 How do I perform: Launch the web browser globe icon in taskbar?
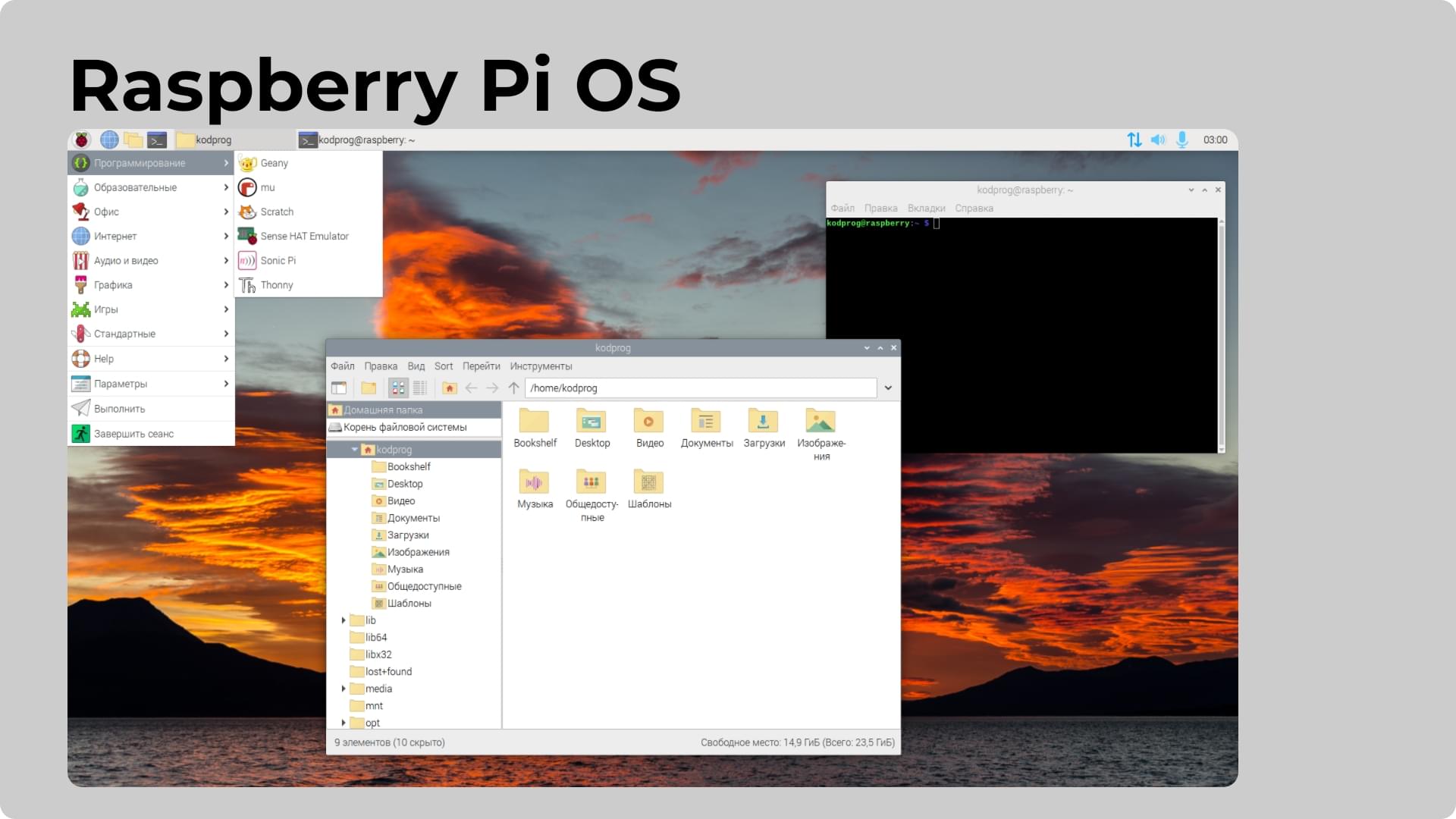click(x=109, y=140)
